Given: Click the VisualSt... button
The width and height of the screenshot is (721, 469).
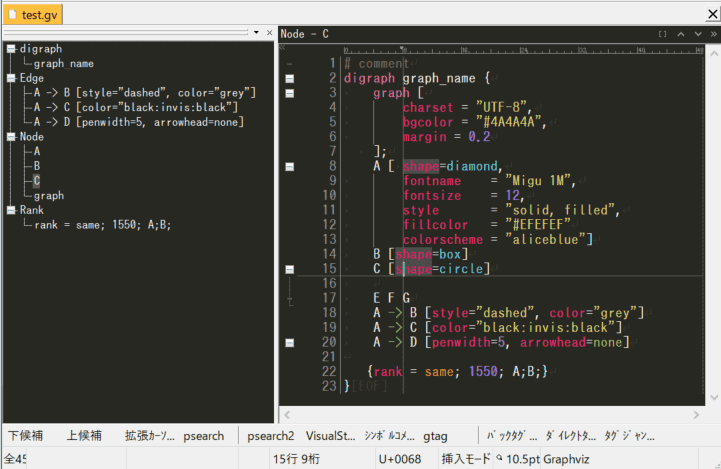Looking at the screenshot, I should point(331,435).
